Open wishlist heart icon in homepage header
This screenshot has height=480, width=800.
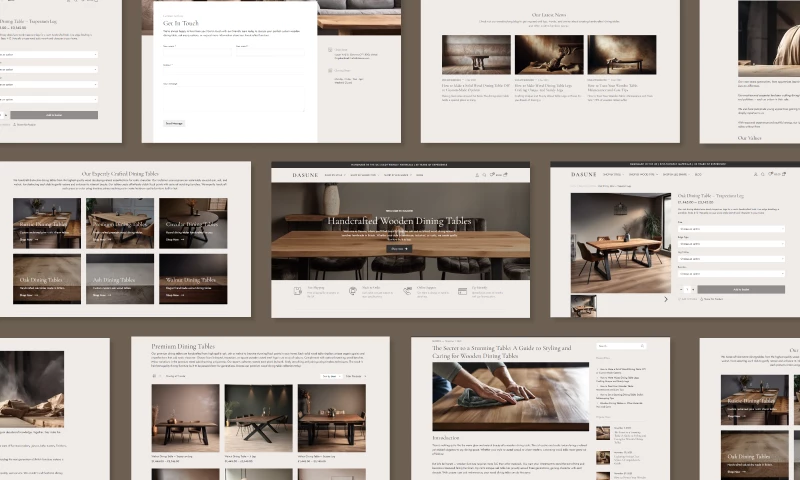pos(492,174)
